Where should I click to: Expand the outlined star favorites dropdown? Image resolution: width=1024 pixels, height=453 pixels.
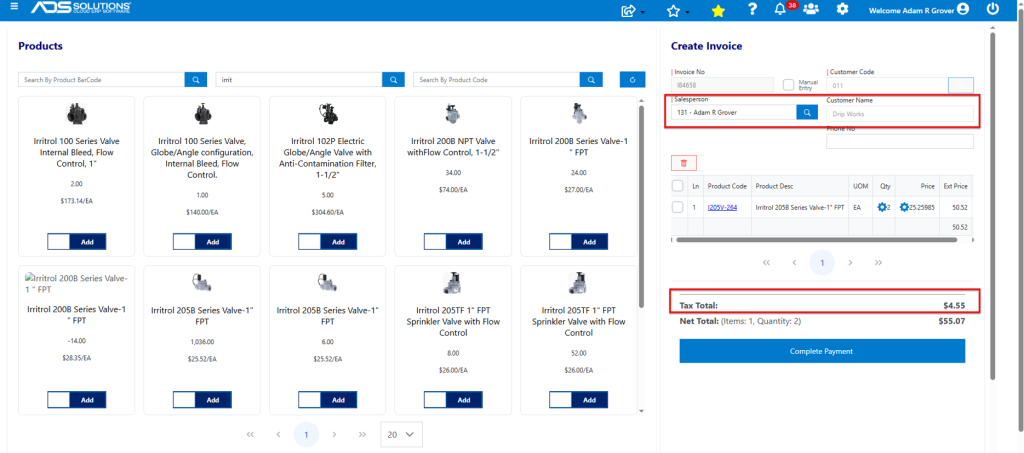click(678, 10)
